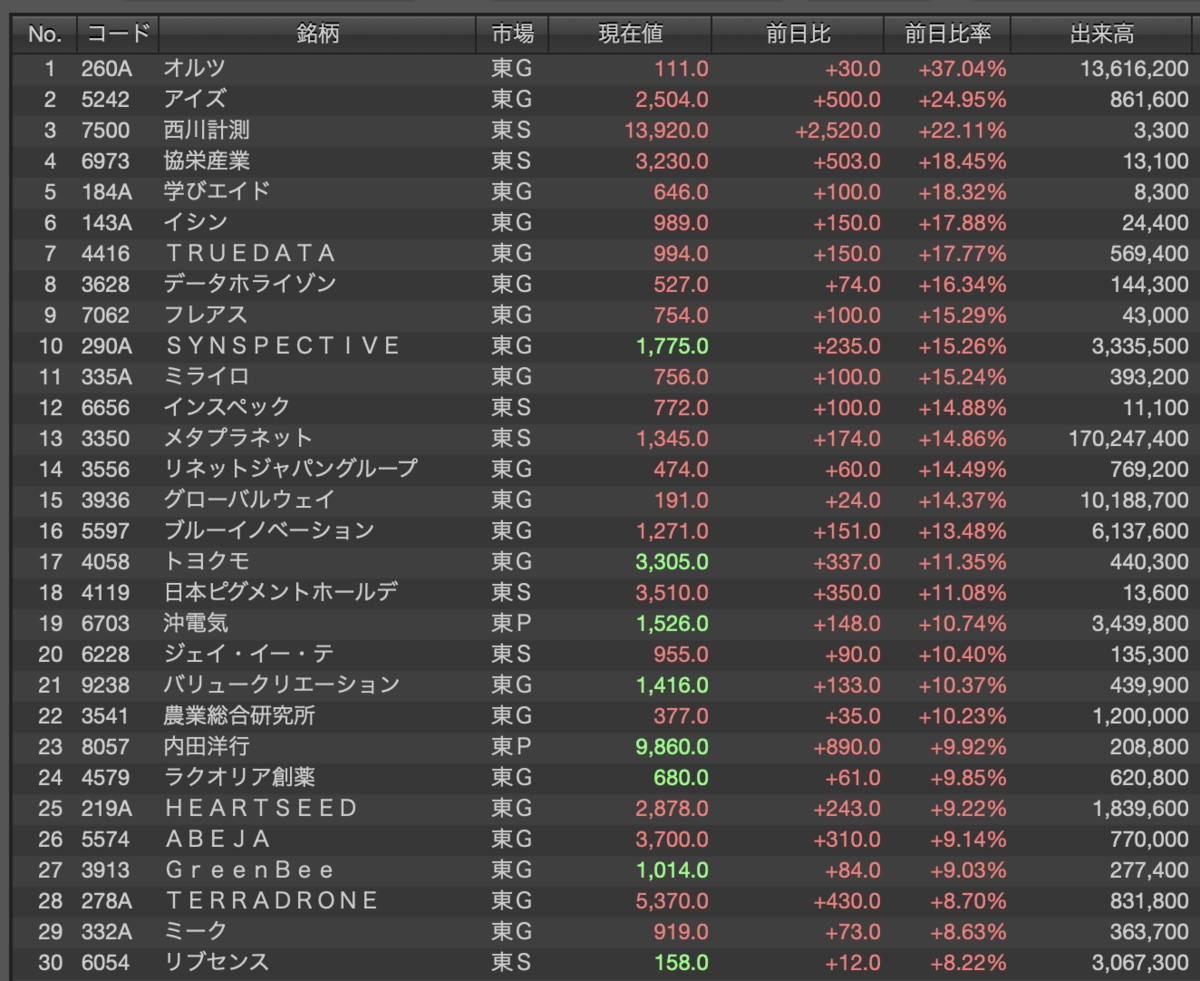Click the 市場 column header
Image resolution: width=1200 pixels, height=981 pixels.
click(512, 34)
